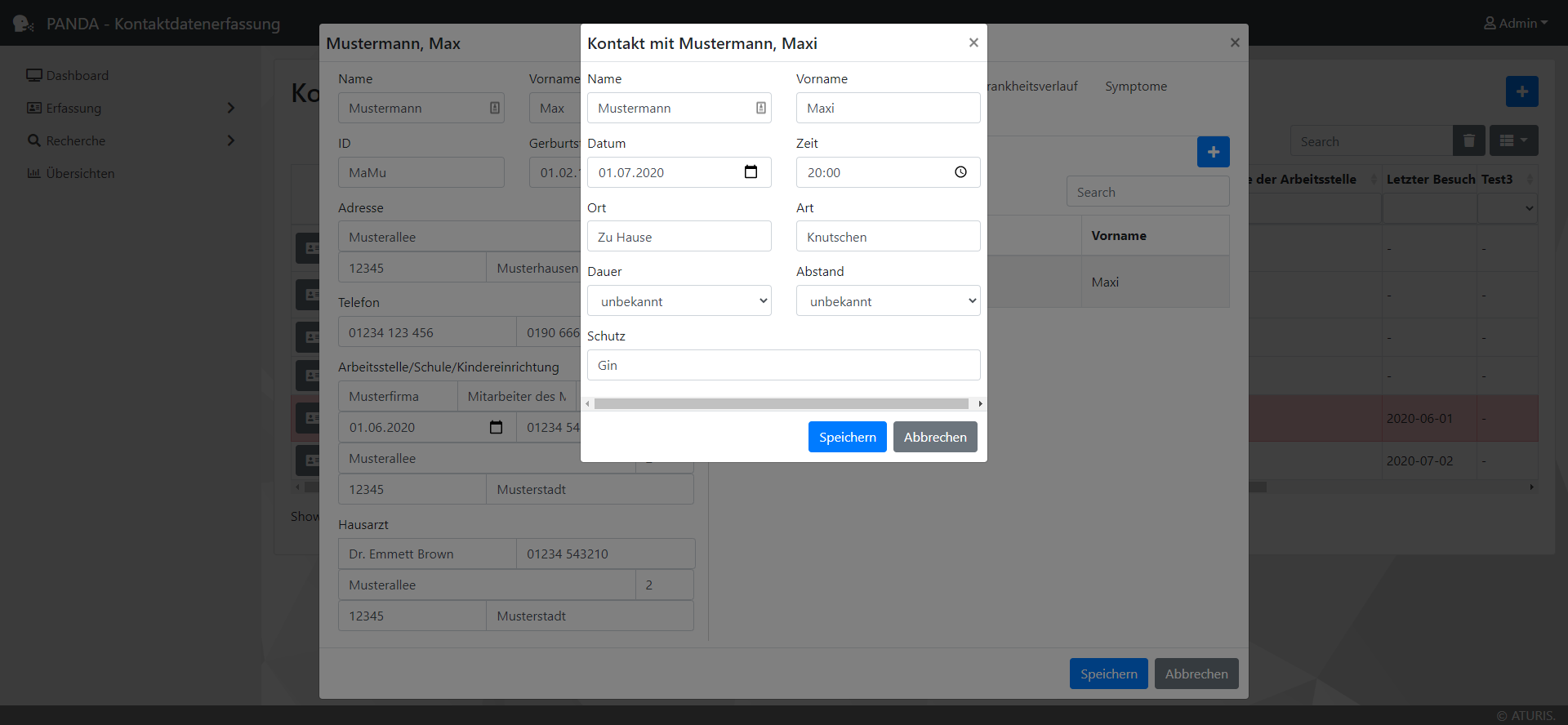This screenshot has height=725, width=1568.
Task: Click top-right blue plus button on main page
Action: tap(1521, 91)
